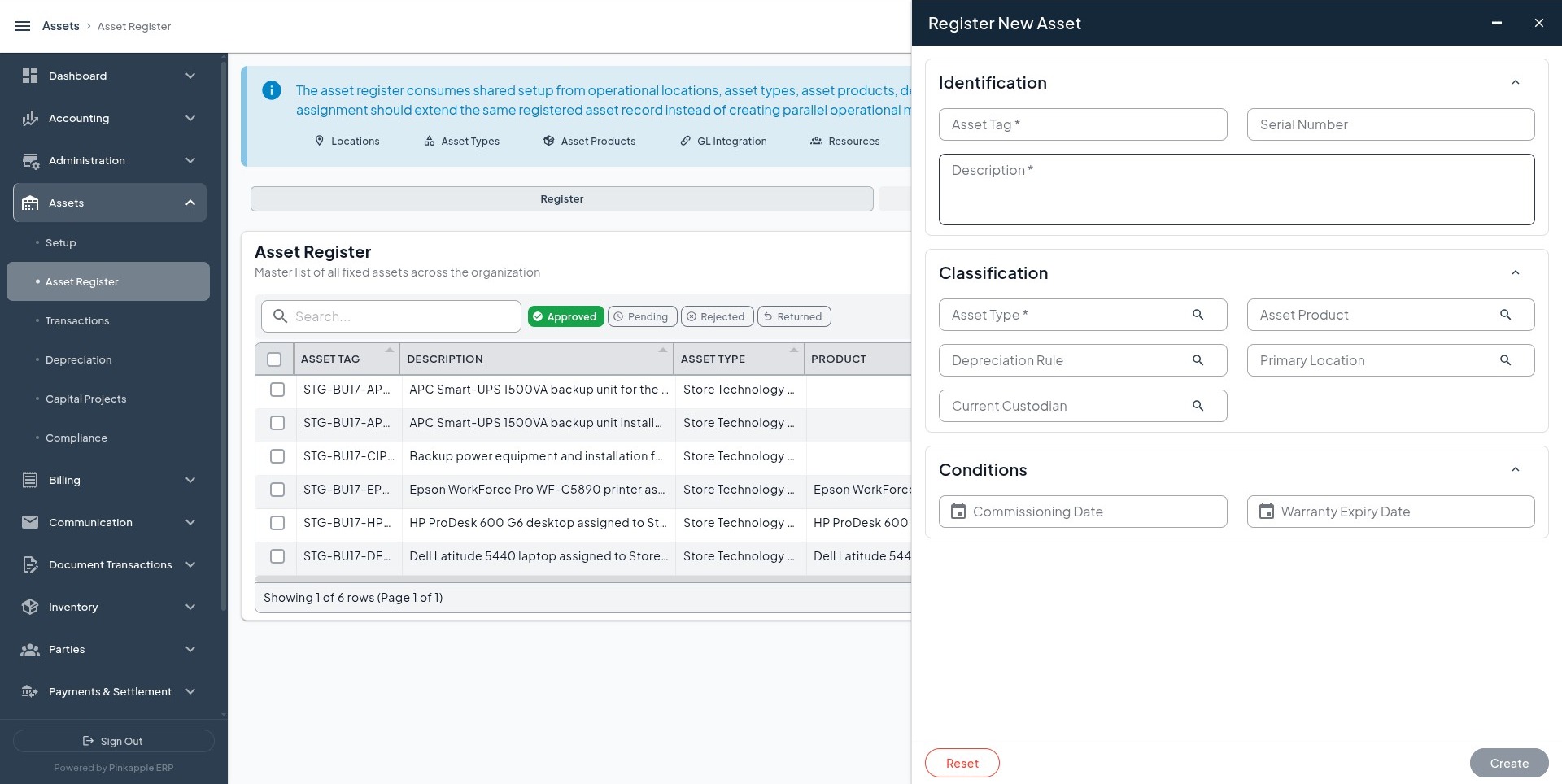Click the Communication envelope icon
Viewport: 1562px width, 784px height.
[30, 522]
